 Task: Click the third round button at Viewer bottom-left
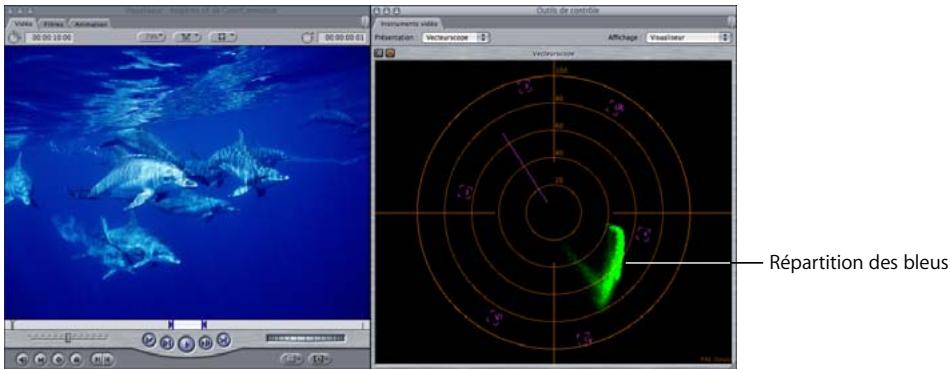pyautogui.click(x=58, y=359)
